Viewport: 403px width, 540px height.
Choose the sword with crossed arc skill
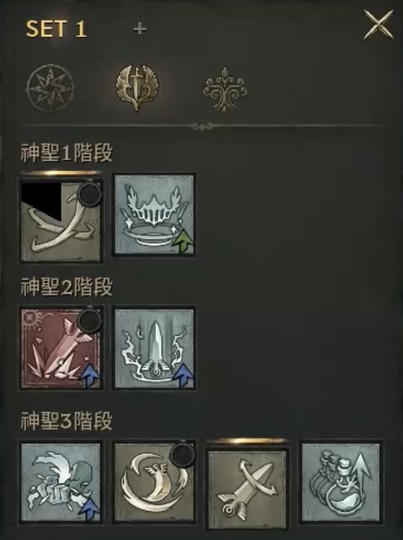click(x=247, y=489)
